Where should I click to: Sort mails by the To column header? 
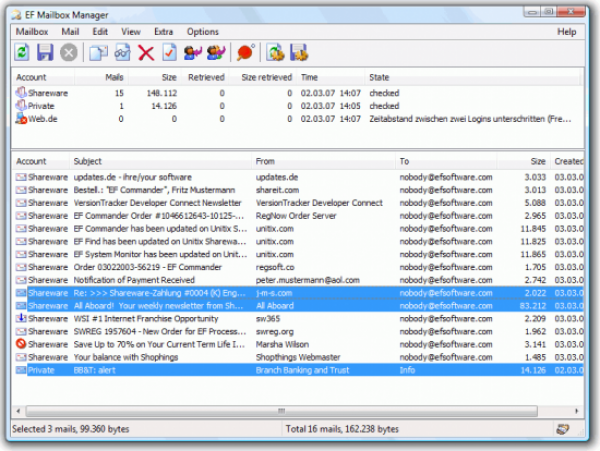pyautogui.click(x=446, y=161)
